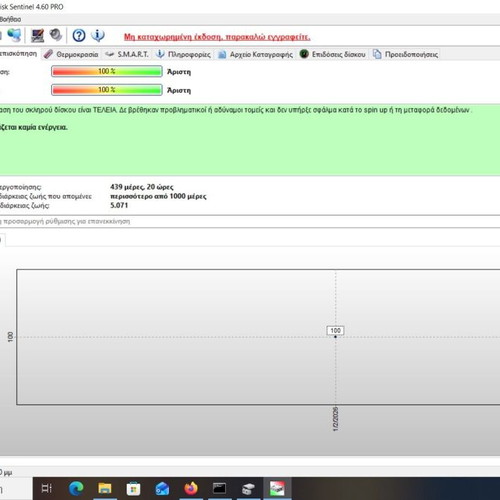Open the command prompt taskbar icon

[219, 489]
